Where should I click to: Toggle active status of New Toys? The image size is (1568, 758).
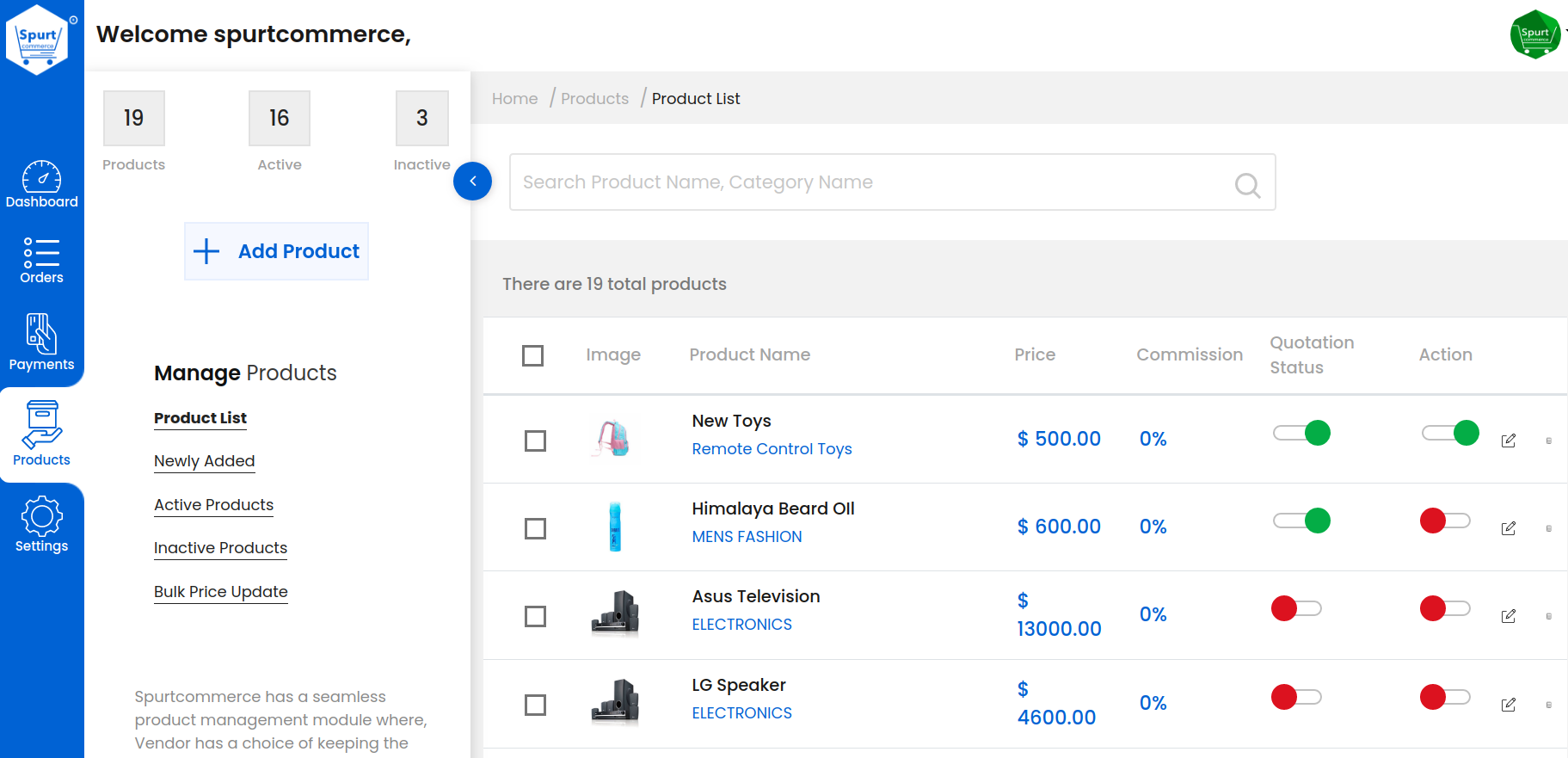point(1450,433)
